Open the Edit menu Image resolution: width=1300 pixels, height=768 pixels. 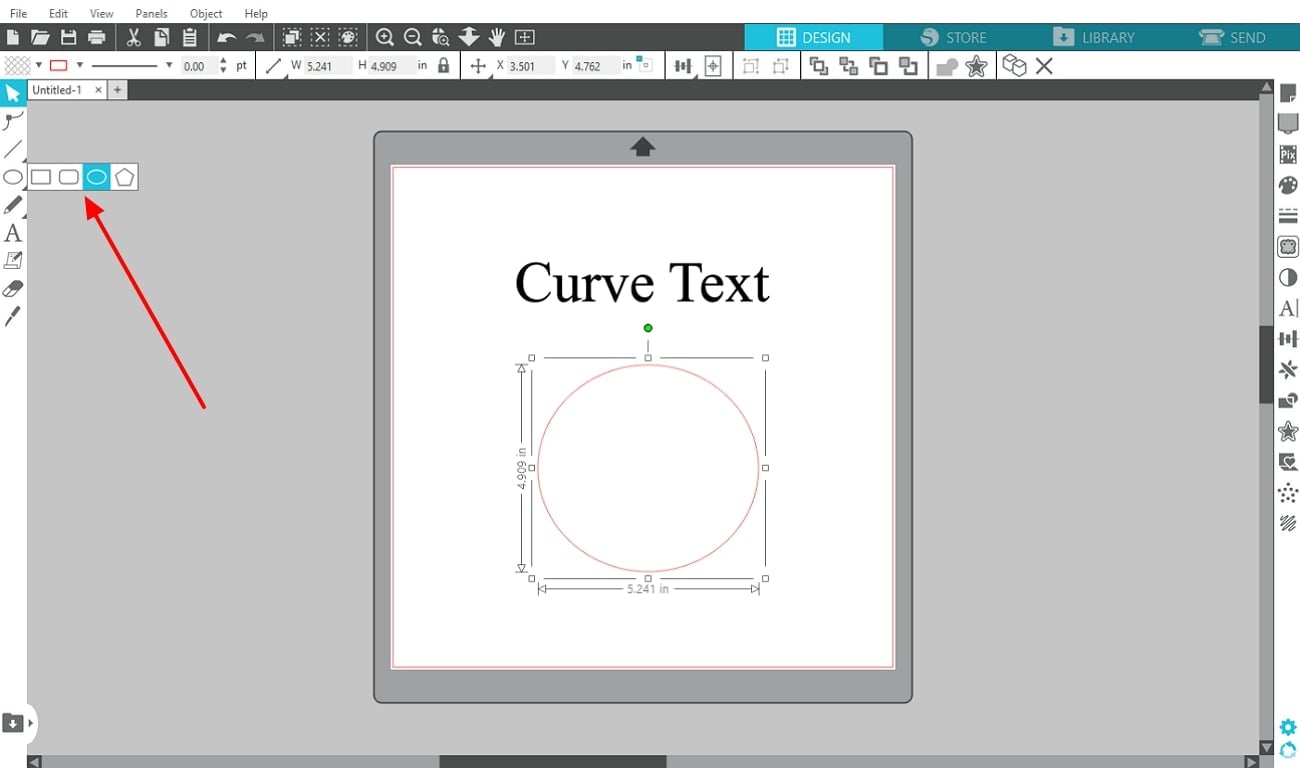(58, 14)
